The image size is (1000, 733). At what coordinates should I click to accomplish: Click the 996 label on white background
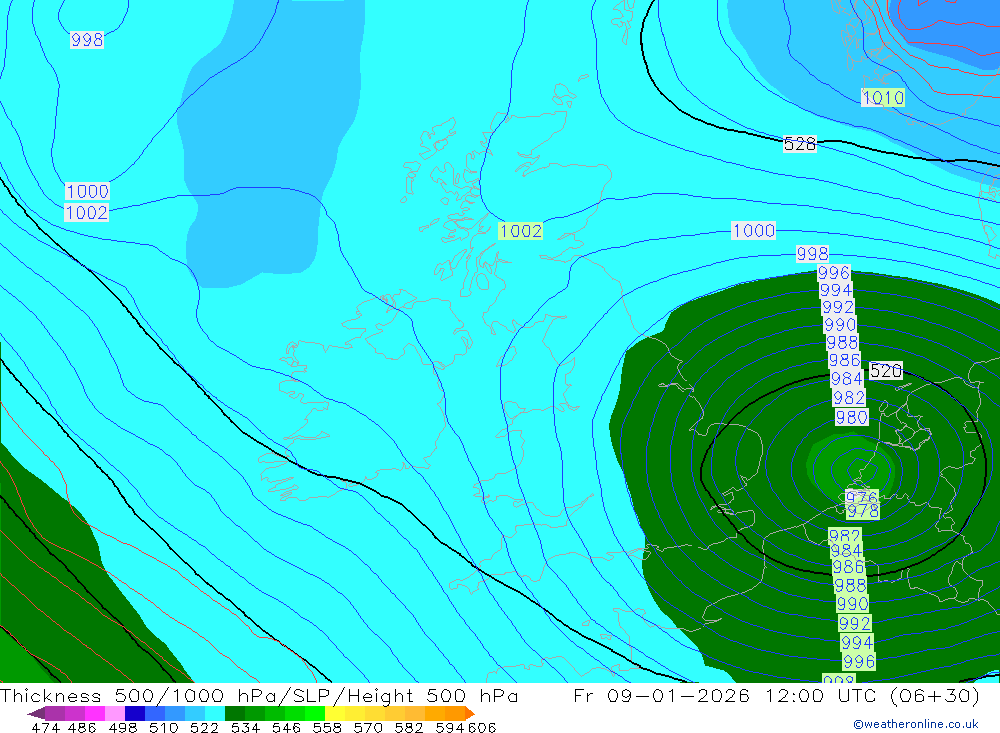click(x=834, y=273)
